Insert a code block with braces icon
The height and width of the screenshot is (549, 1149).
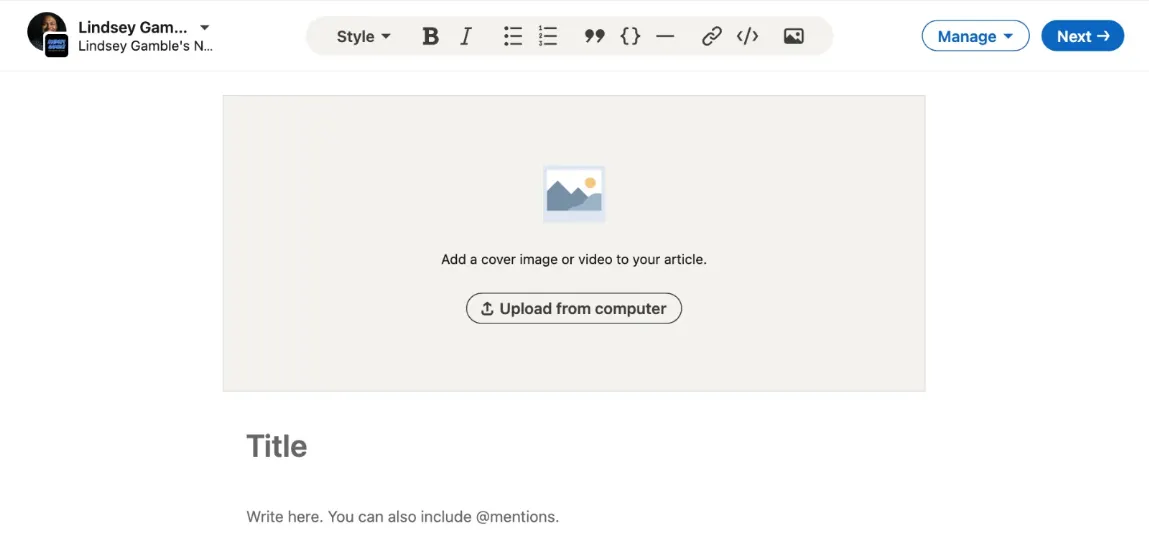630,37
